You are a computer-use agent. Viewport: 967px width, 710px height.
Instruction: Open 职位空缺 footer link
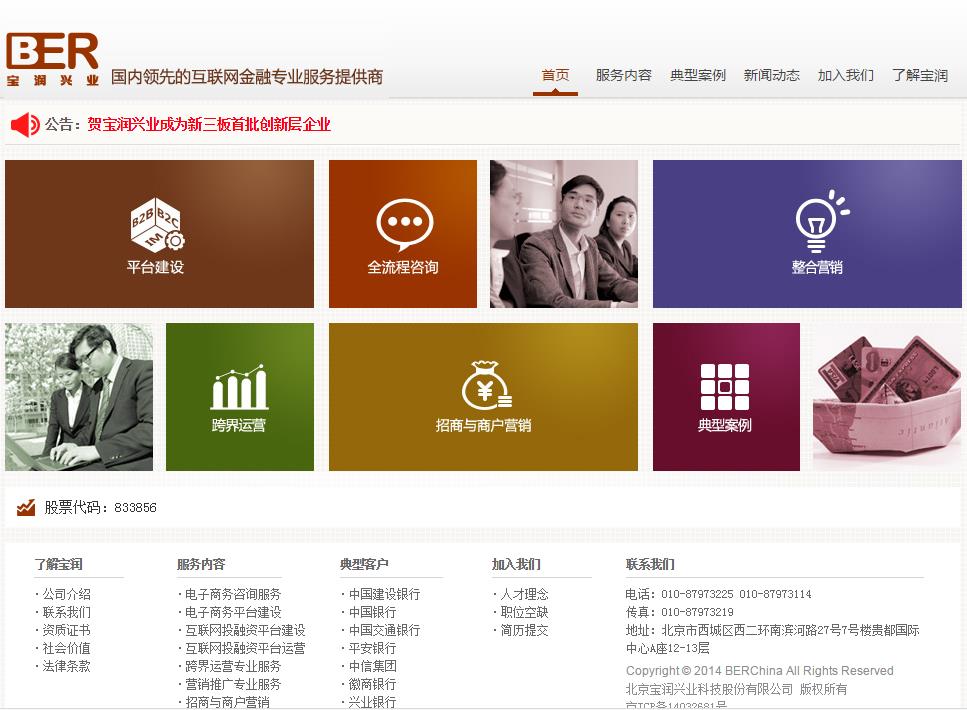pyautogui.click(x=524, y=612)
